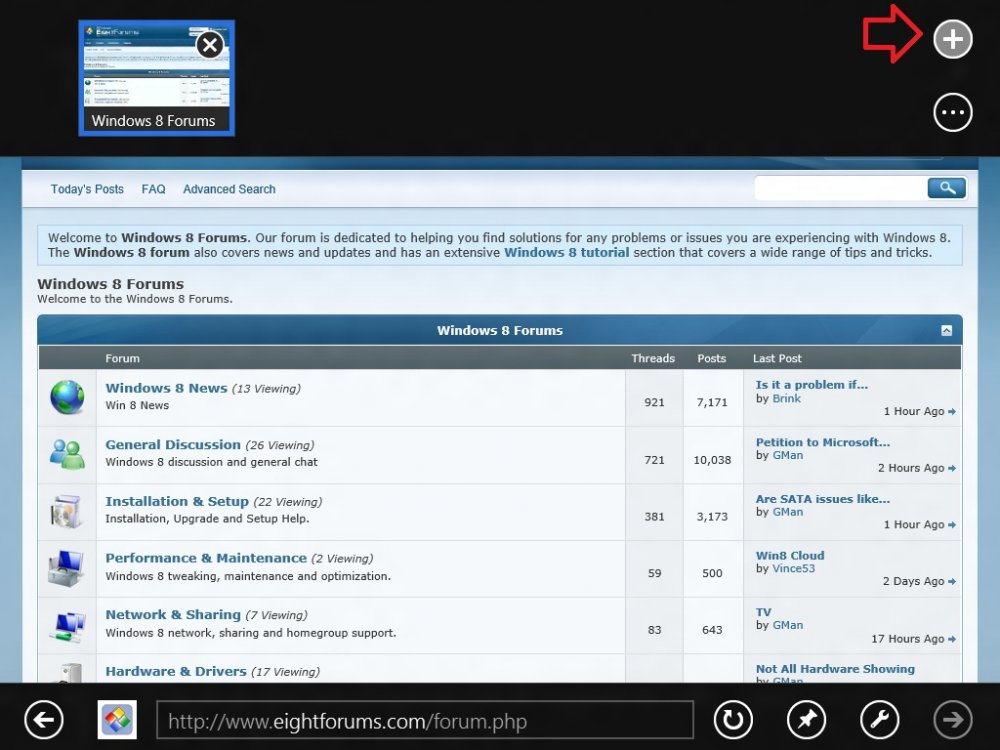Viewport: 1000px width, 750px height.
Task: Open the Network & Sharing forum
Action: pyautogui.click(x=173, y=615)
